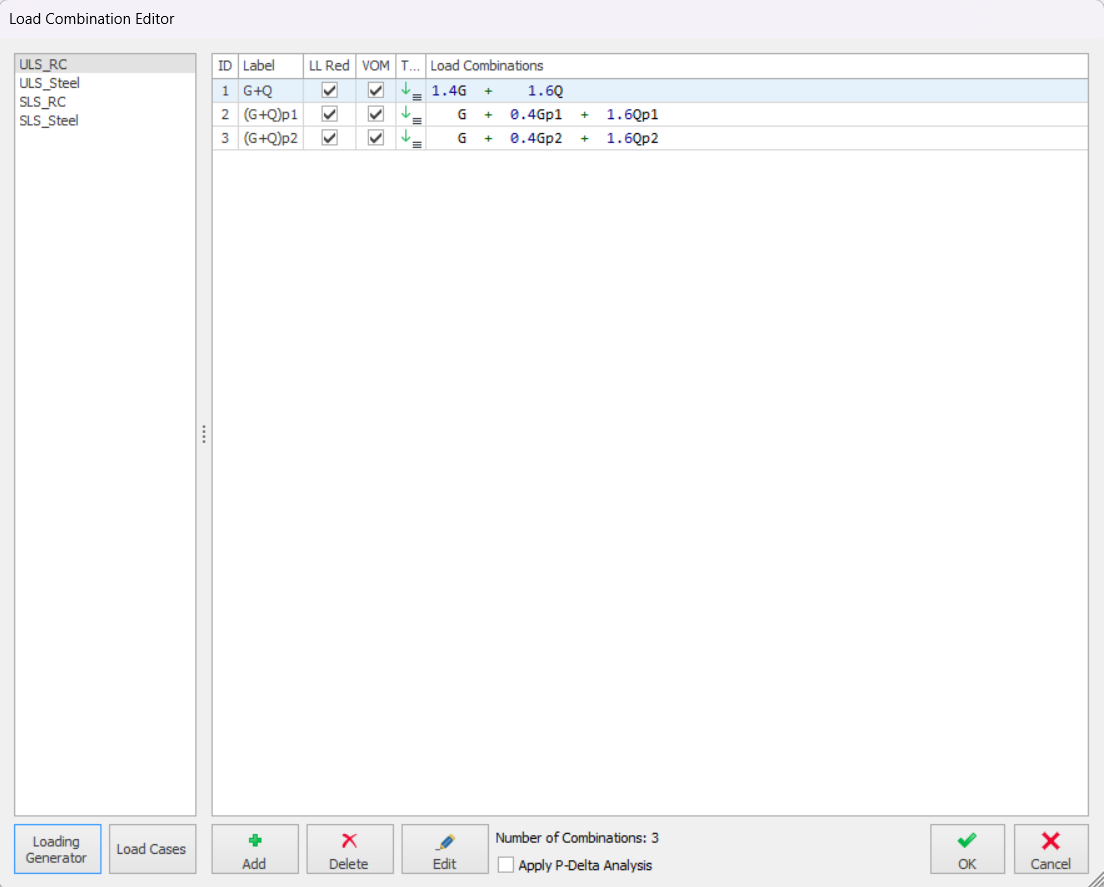
Task: Click the red X Cancel button
Action: coord(1050,849)
